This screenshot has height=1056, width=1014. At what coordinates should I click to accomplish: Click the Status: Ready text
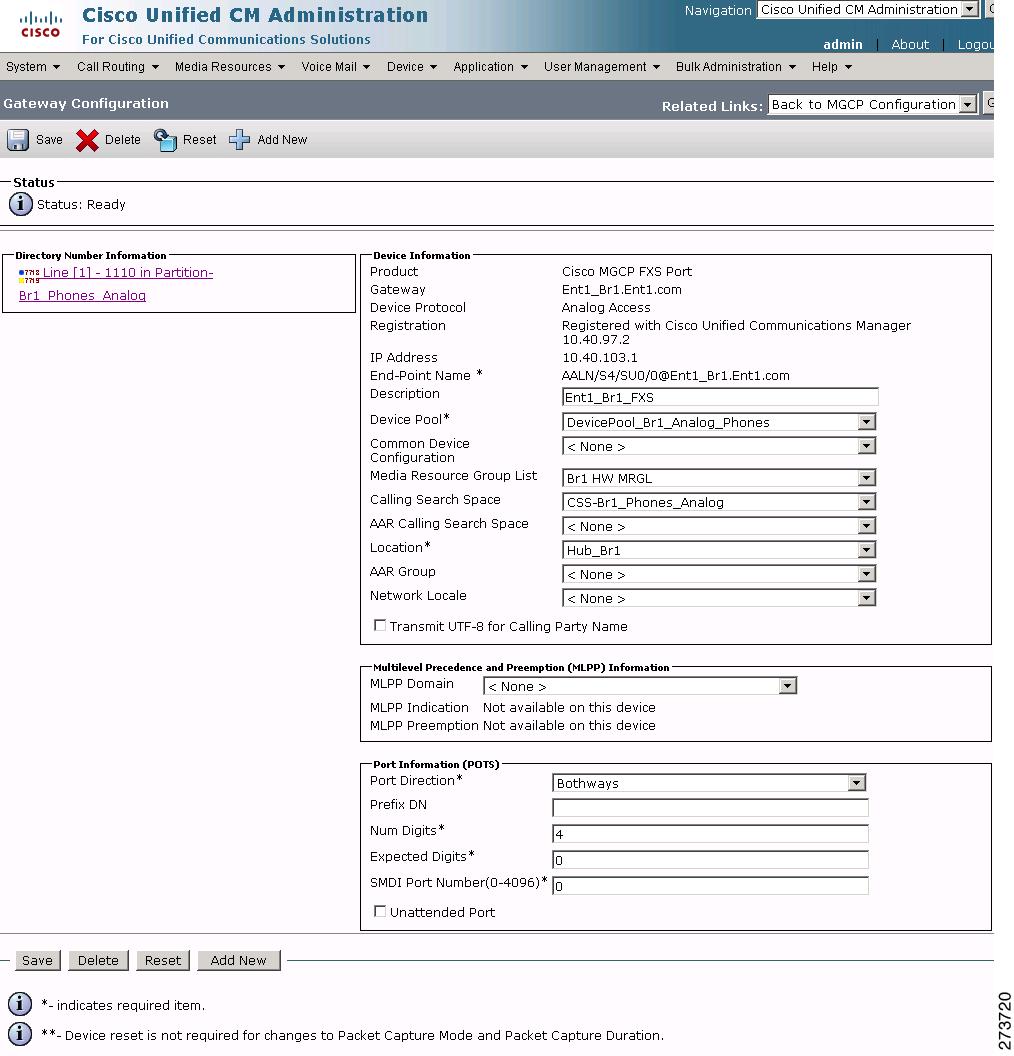tap(81, 204)
